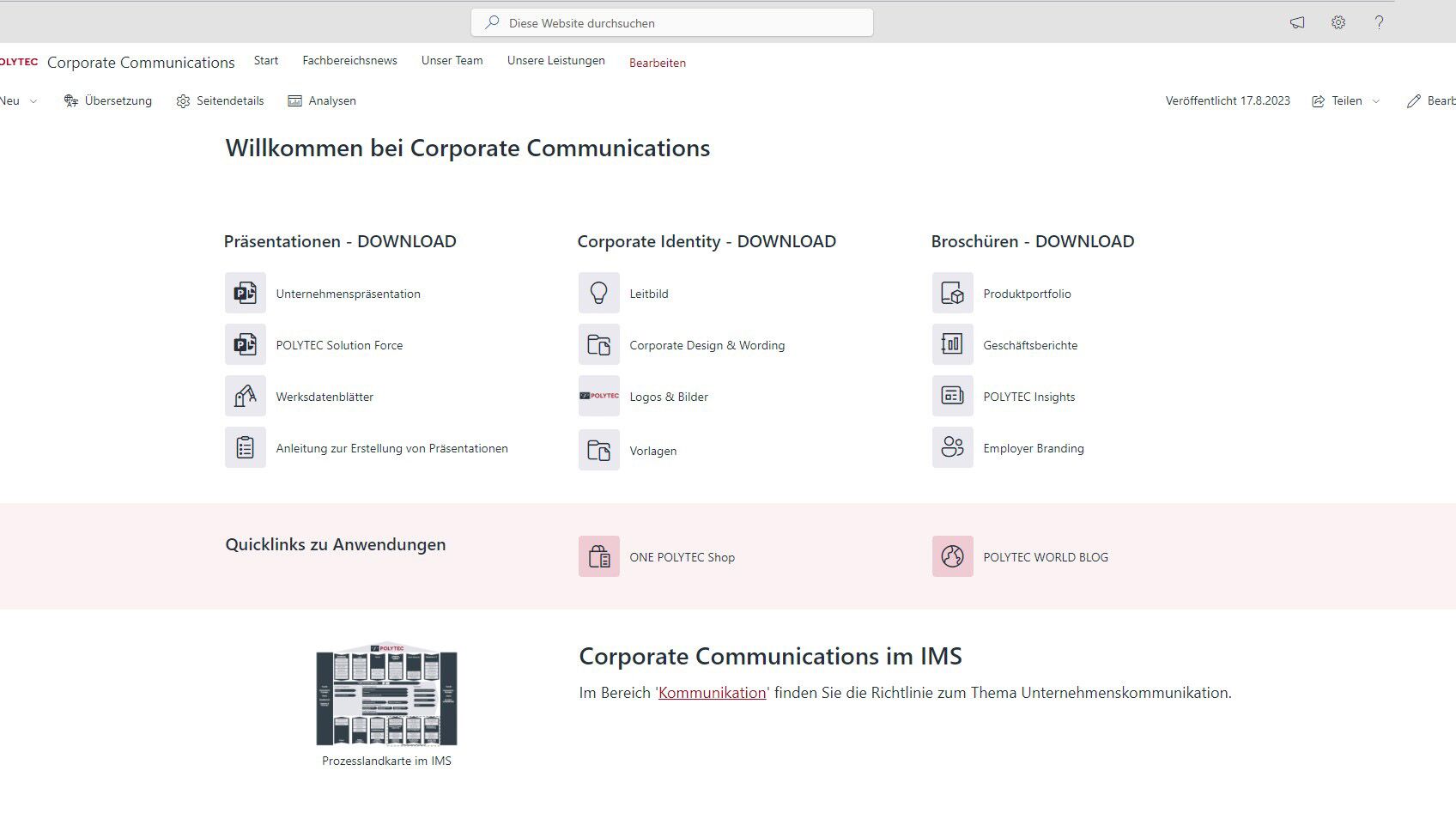
Task: Open the ONE POLYTEC Shop link text
Action: tap(682, 557)
